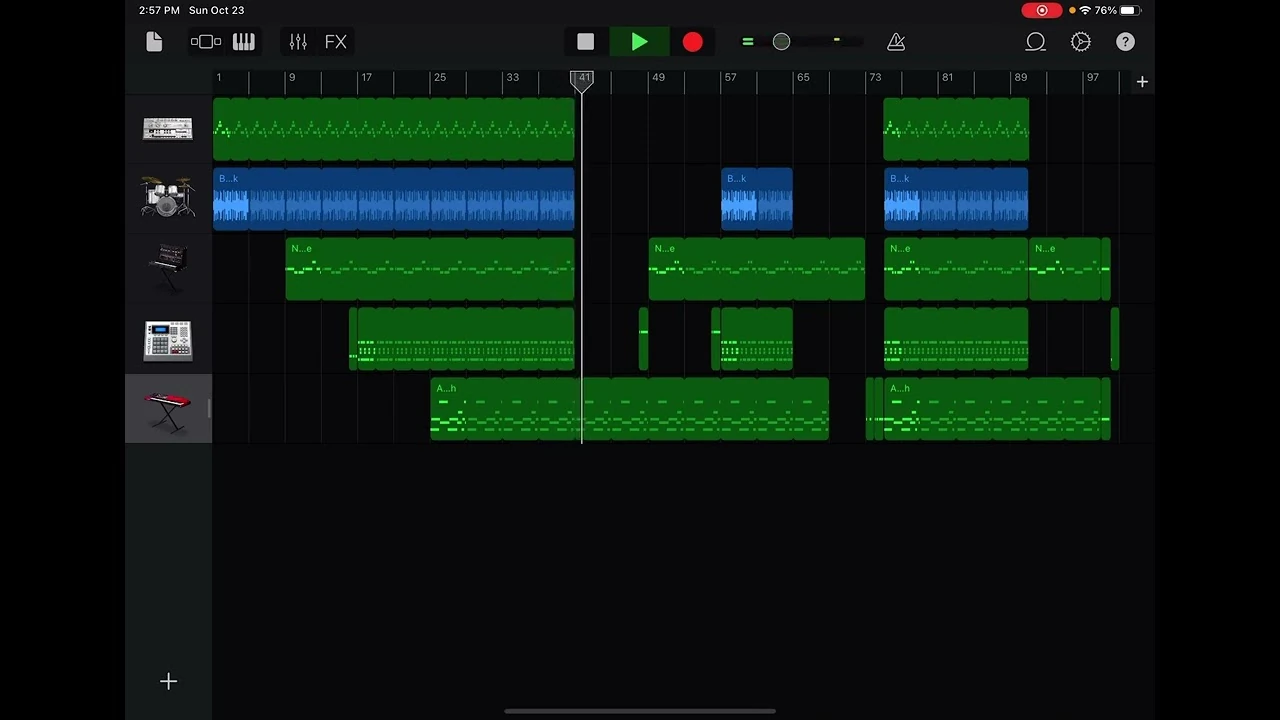Switch to live instrument view with the keyboard icon
Screen dimensions: 1280x720
point(244,41)
